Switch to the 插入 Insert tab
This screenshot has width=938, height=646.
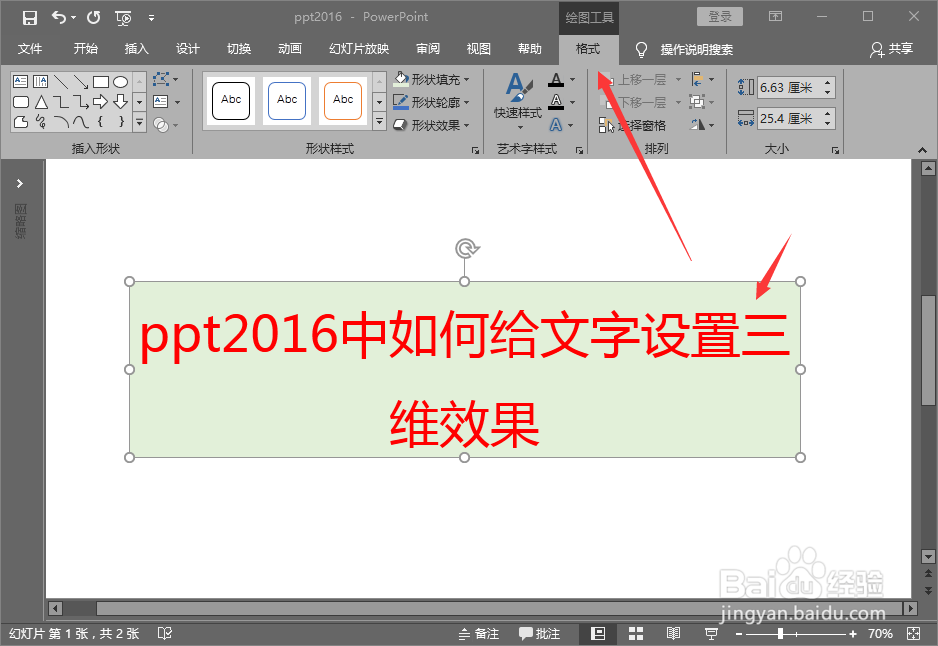pos(136,49)
